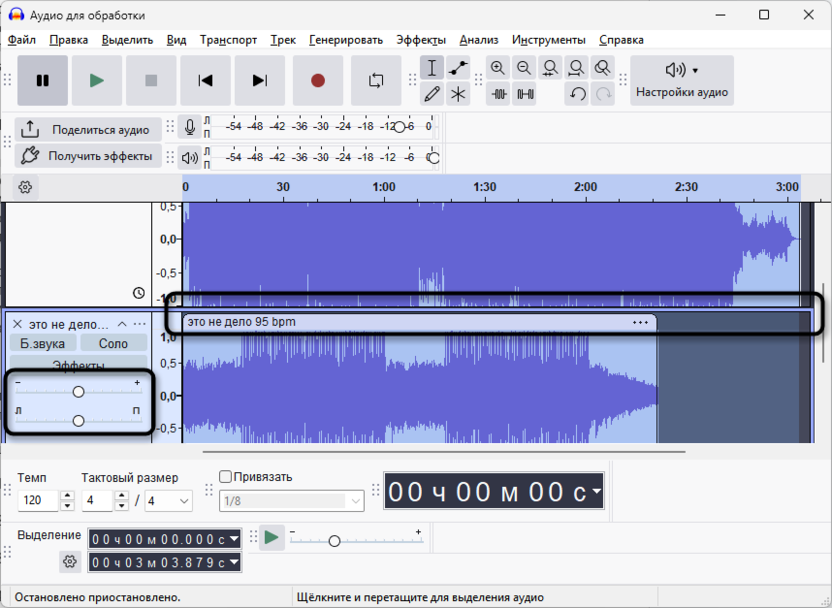Mute the track with Б.звука button
Image resolution: width=832 pixels, height=608 pixels.
pyautogui.click(x=42, y=343)
